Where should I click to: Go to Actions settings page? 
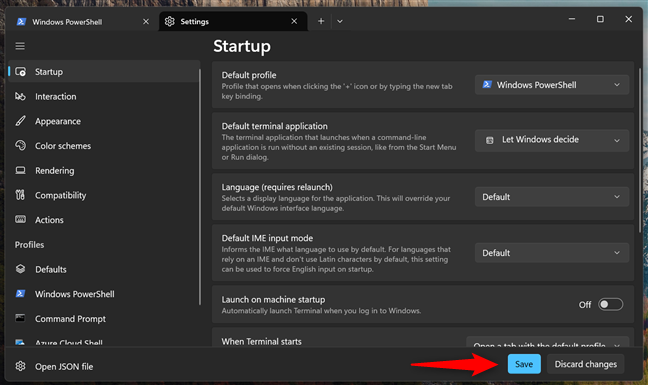click(x=103, y=220)
